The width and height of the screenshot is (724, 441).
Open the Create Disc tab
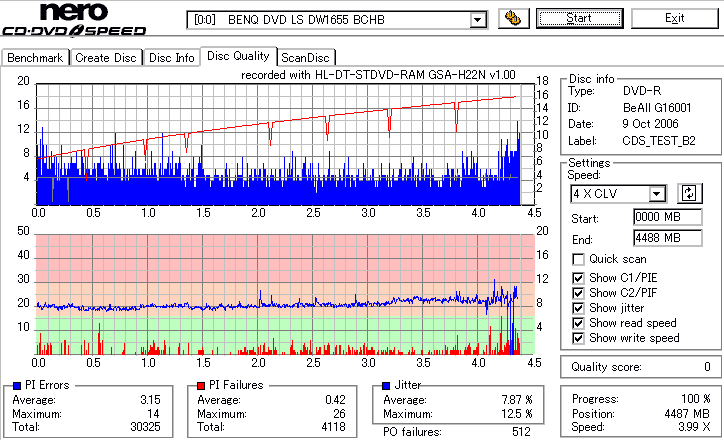[106, 58]
